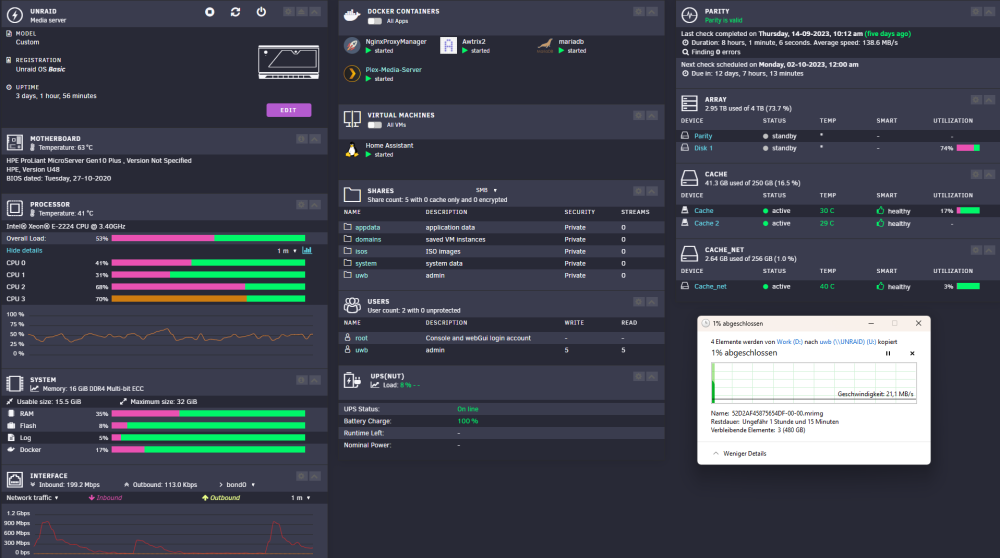Viewport: 1000px width, 558px height.
Task: Collapse the Cache tile with its chevron
Action: click(x=989, y=174)
